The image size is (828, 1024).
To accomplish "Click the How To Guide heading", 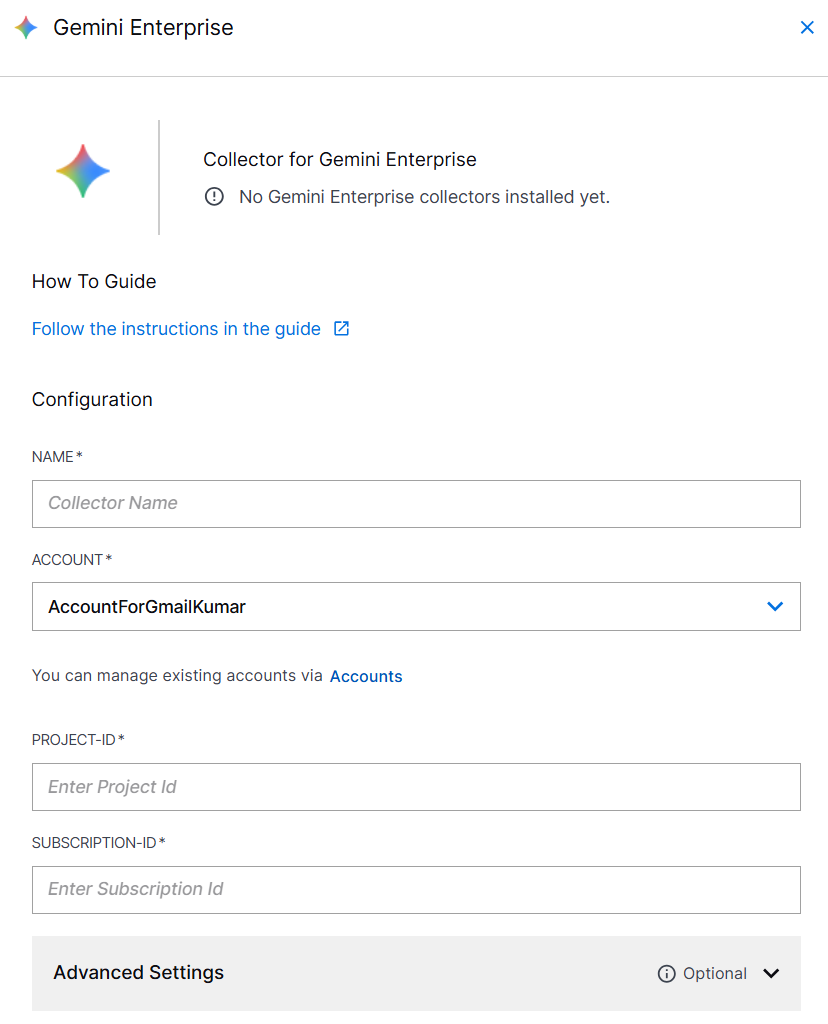I will [93, 281].
